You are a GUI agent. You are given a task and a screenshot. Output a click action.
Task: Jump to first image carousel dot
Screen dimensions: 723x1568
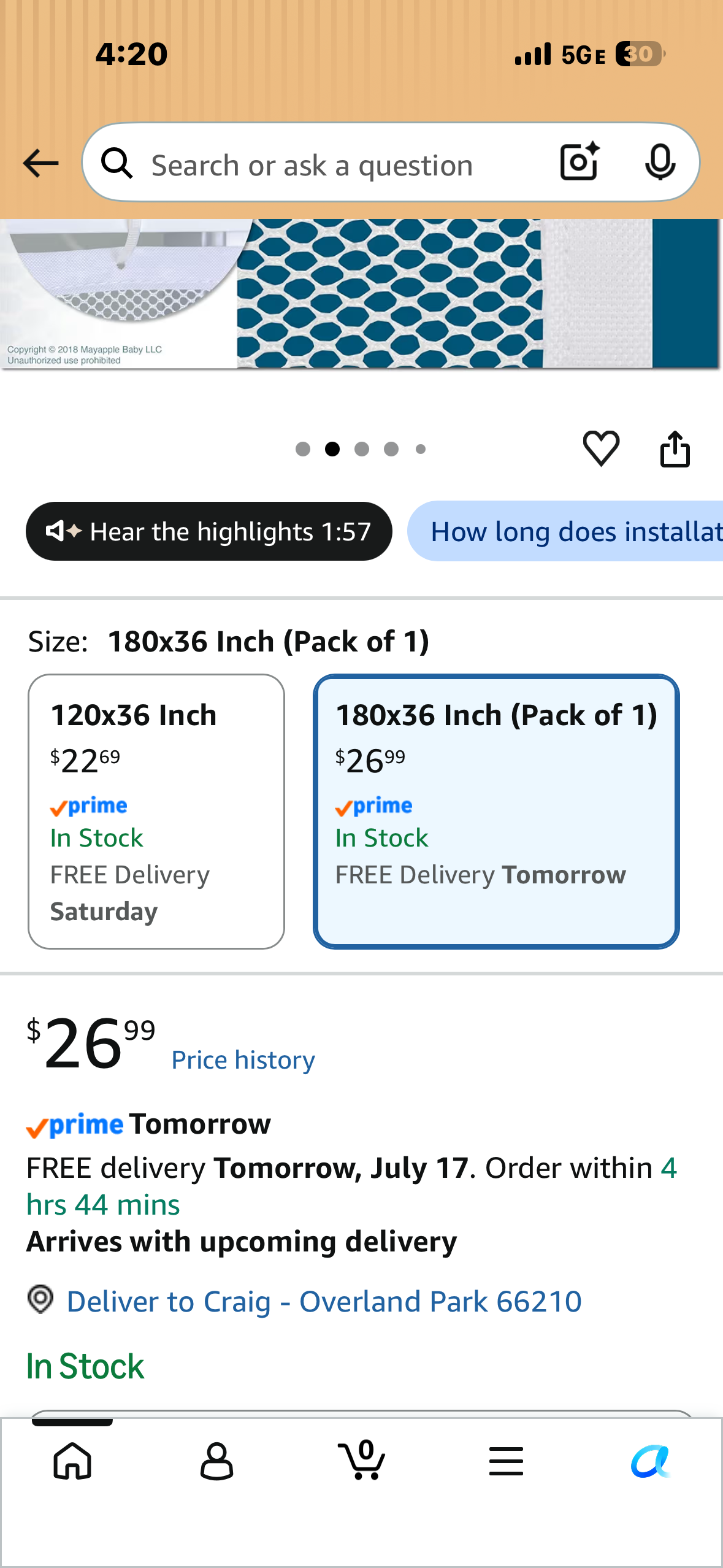(303, 449)
